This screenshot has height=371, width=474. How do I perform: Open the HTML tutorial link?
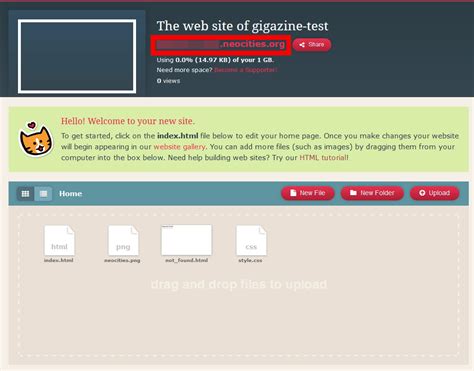tap(324, 158)
